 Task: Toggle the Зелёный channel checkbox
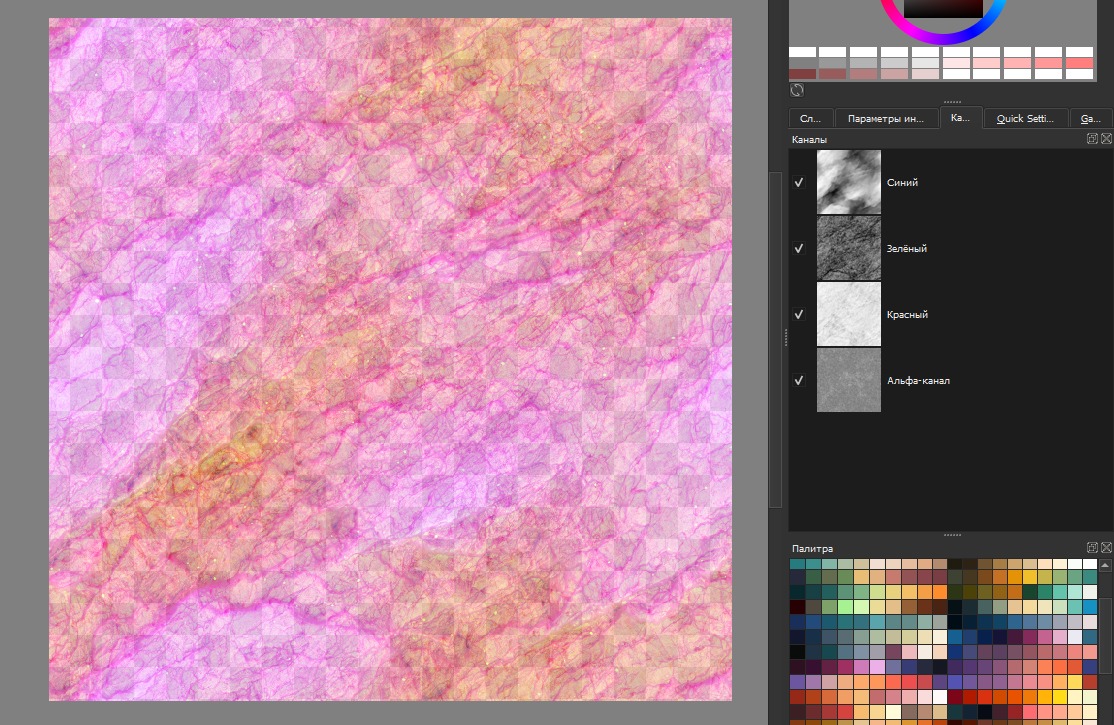pyautogui.click(x=799, y=248)
